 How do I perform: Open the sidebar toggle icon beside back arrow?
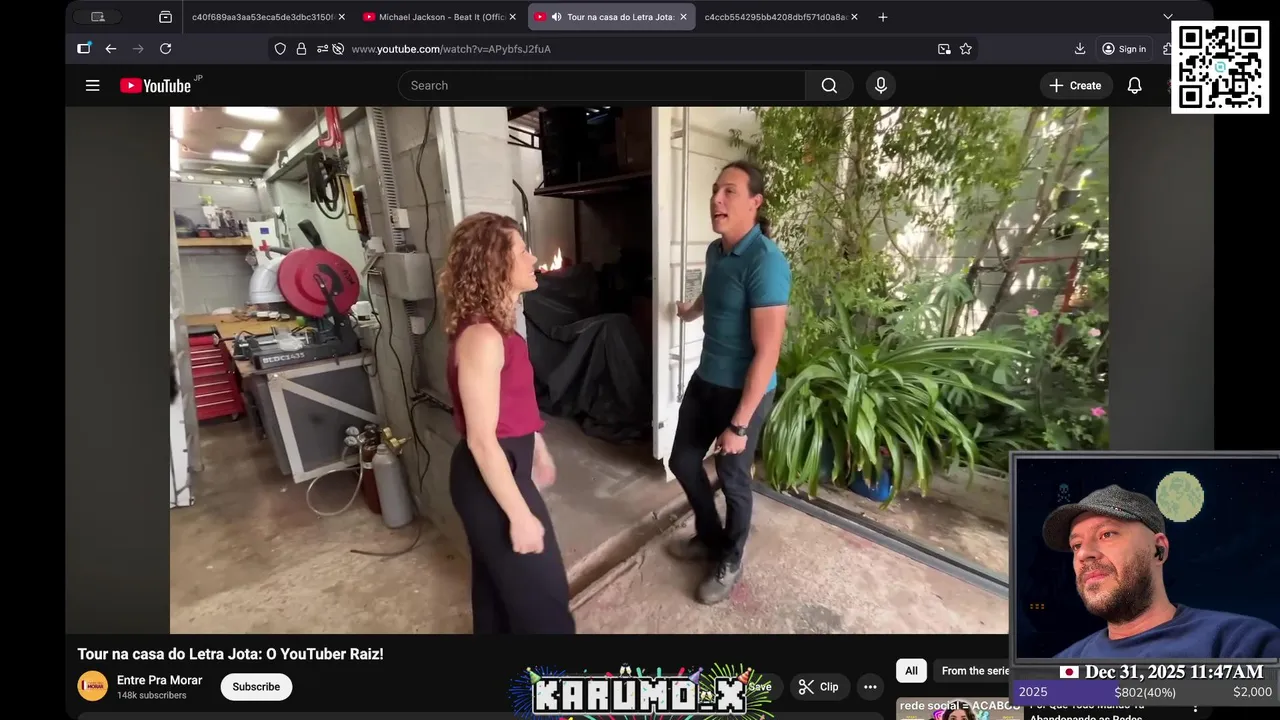[84, 49]
